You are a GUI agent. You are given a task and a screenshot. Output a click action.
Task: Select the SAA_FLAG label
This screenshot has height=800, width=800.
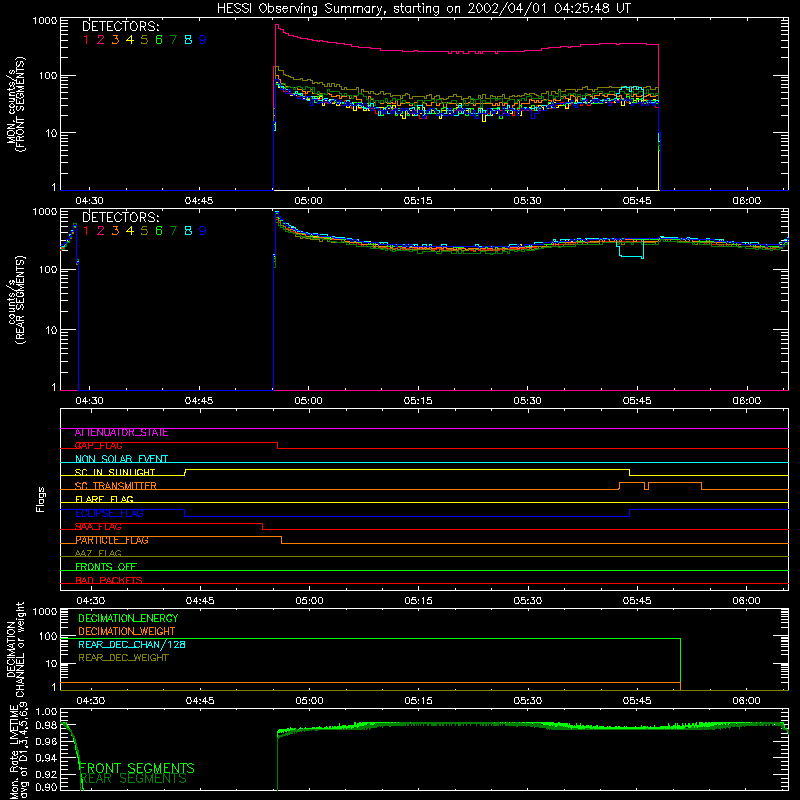click(98, 527)
